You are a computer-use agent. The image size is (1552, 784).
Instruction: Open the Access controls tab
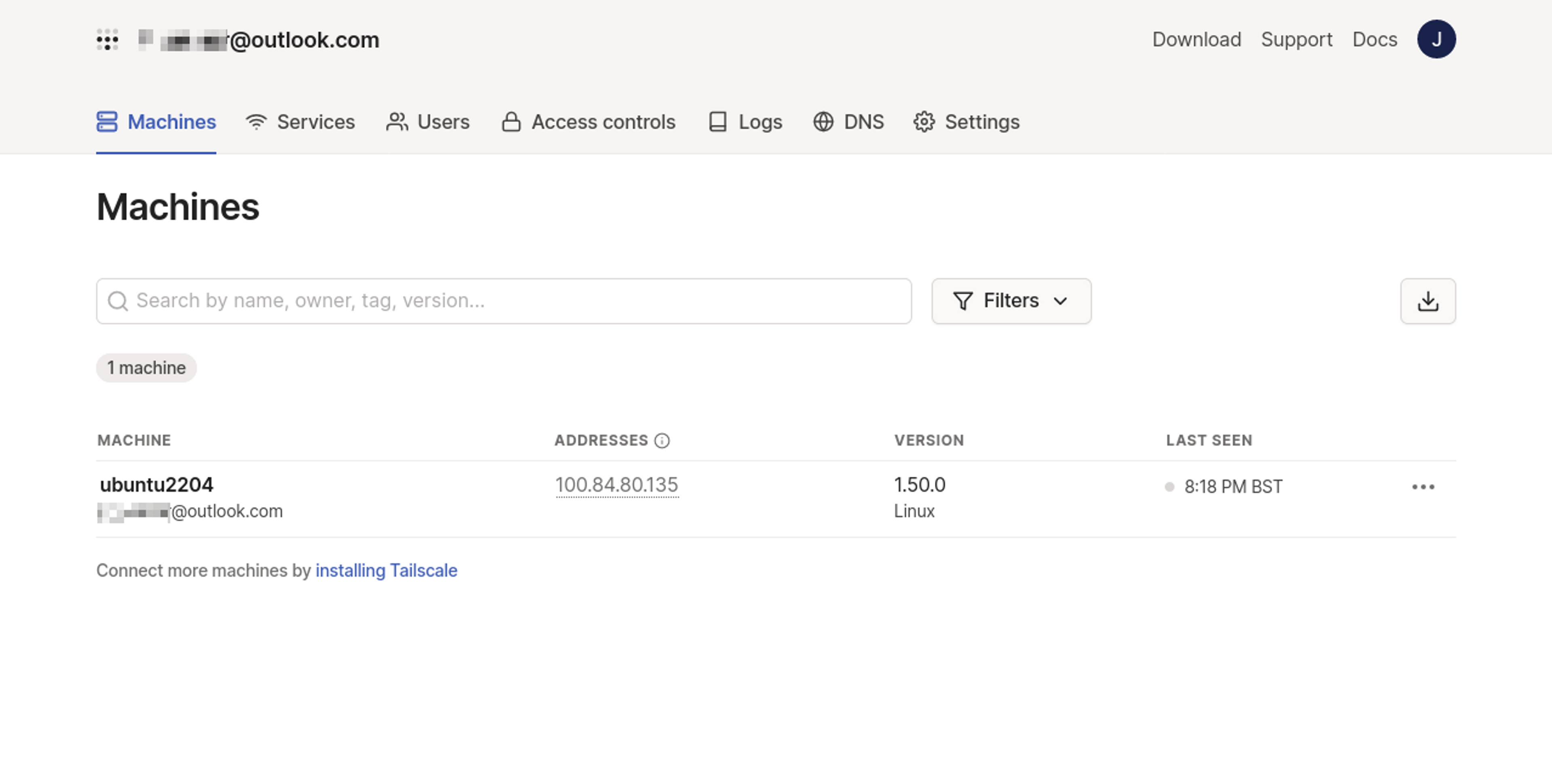[x=603, y=122]
